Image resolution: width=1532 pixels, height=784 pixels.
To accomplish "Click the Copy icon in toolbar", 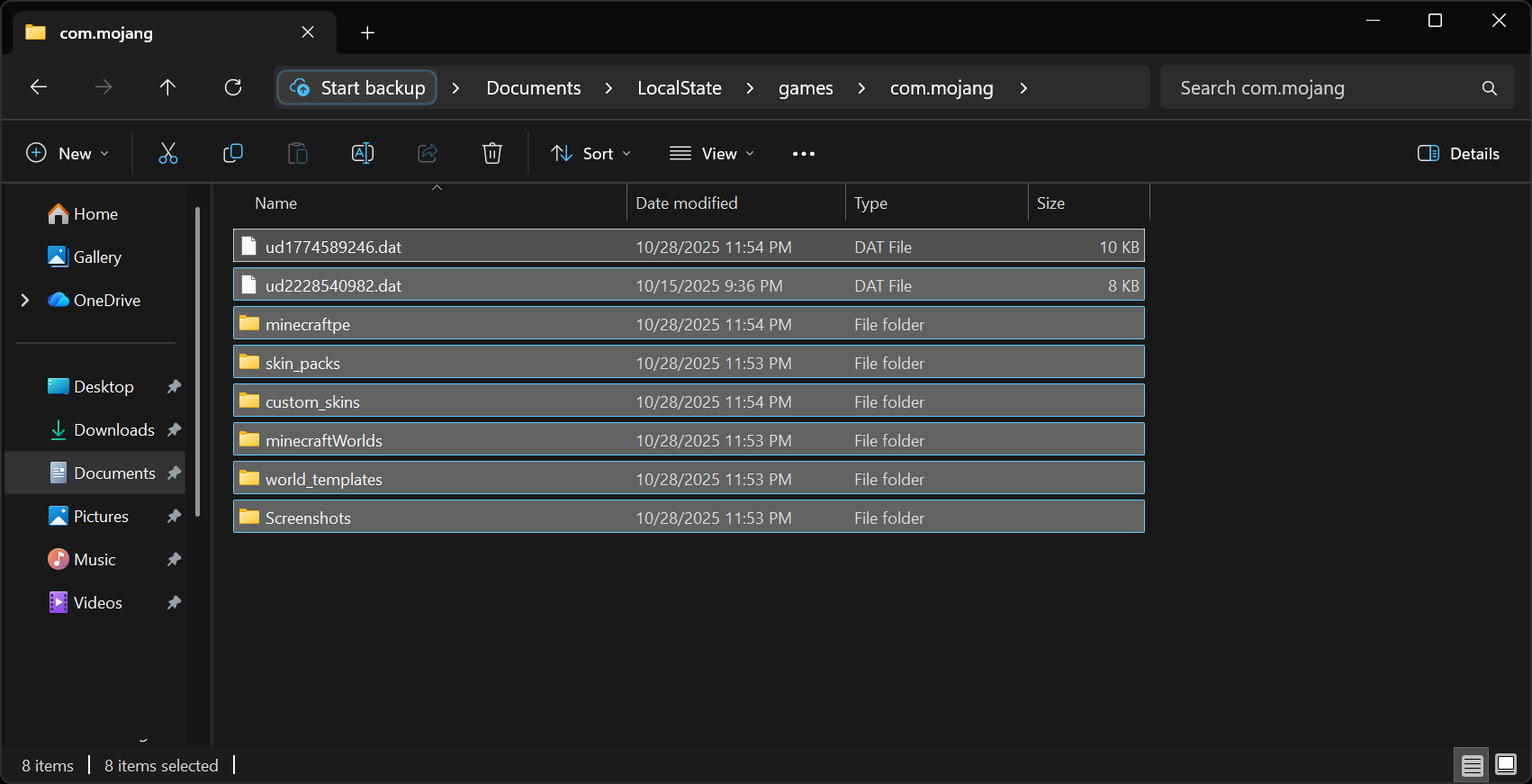I will coord(233,153).
